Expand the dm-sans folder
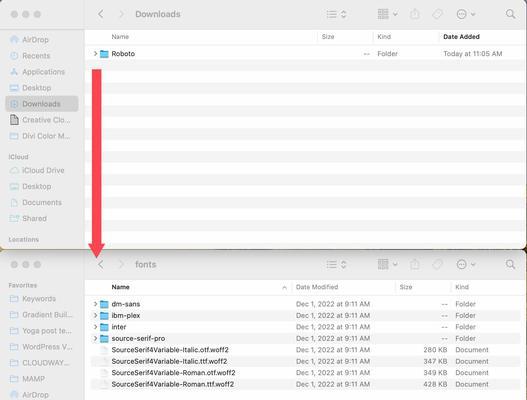Image resolution: width=527 pixels, height=400 pixels. coord(95,304)
